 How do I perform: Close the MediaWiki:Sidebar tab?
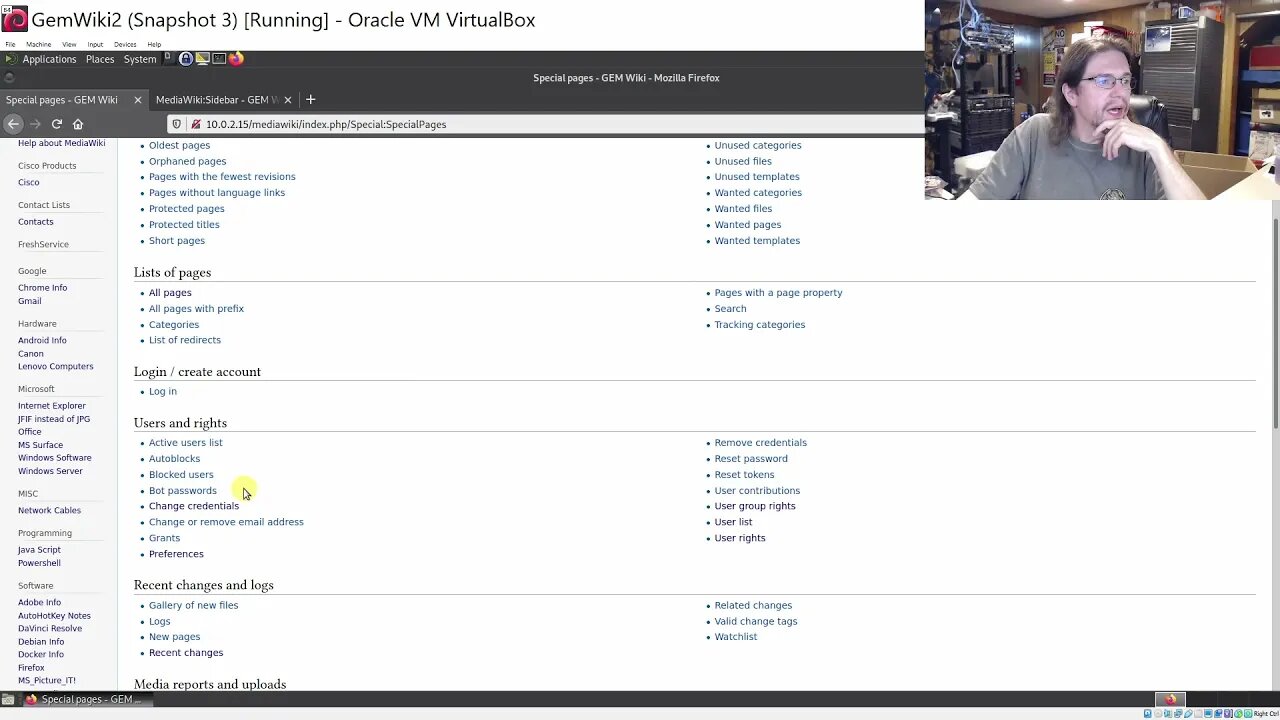click(x=288, y=100)
